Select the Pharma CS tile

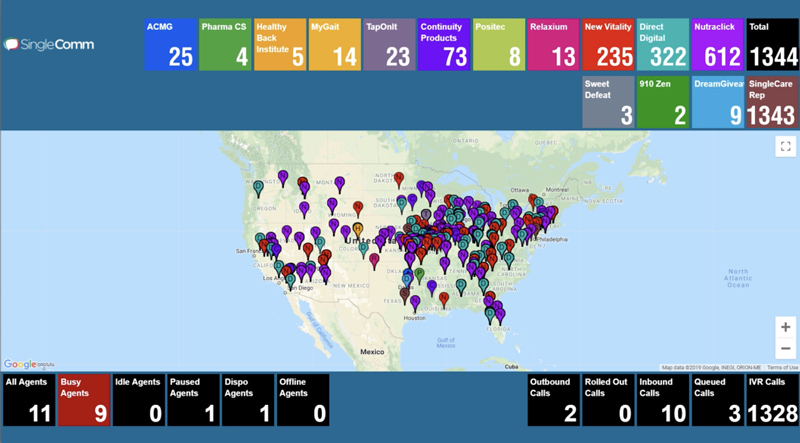tap(225, 45)
